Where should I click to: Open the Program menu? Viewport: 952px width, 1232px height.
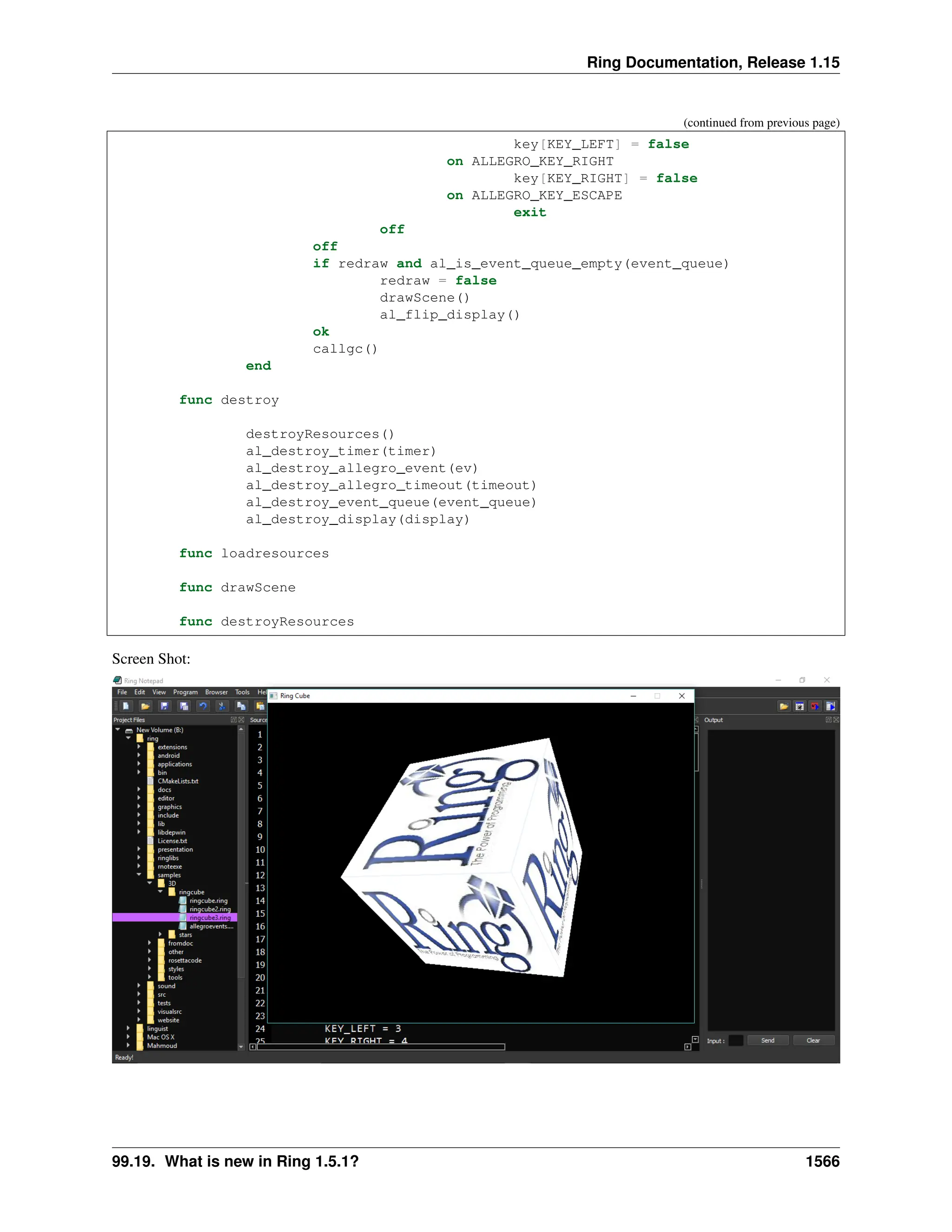click(x=185, y=692)
